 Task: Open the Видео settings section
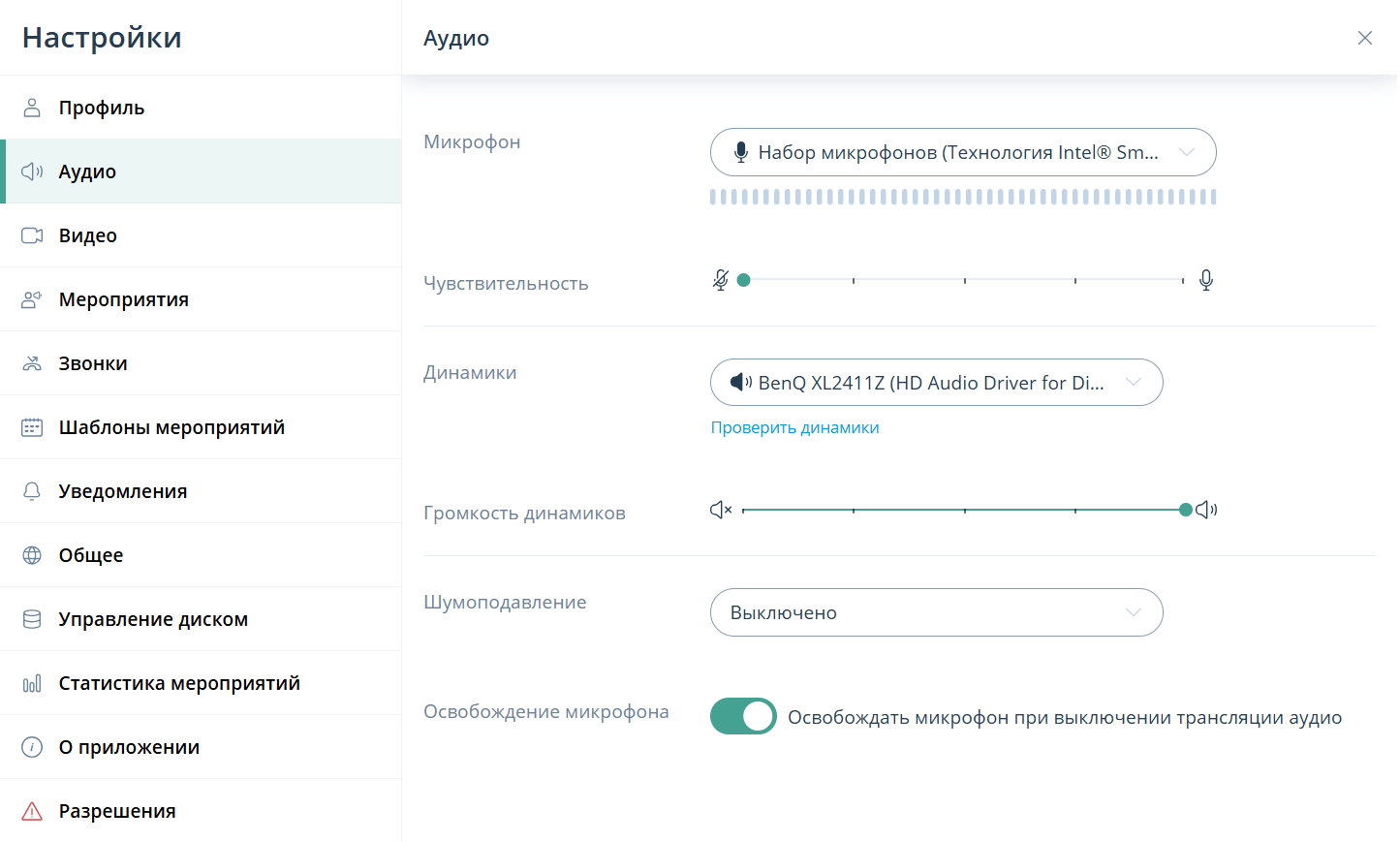point(201,235)
